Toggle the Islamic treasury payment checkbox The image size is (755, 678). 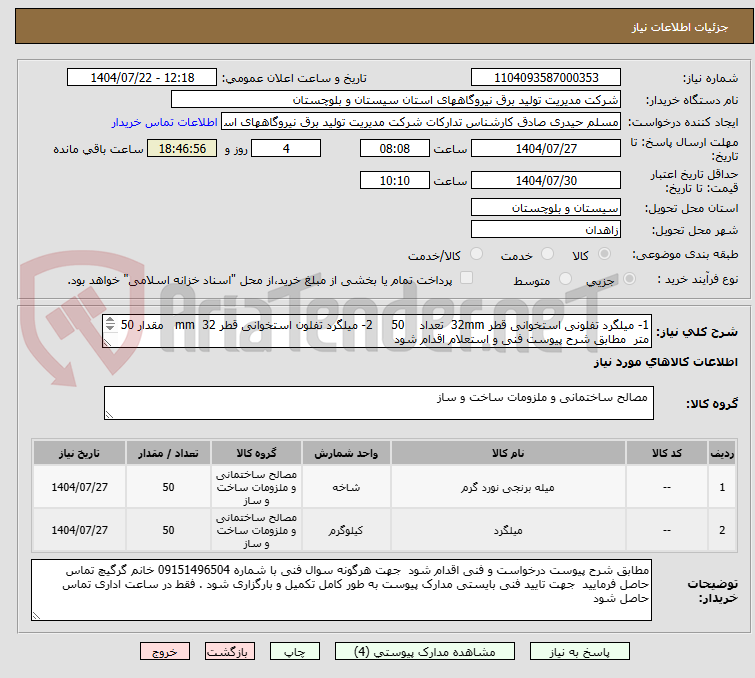467,277
